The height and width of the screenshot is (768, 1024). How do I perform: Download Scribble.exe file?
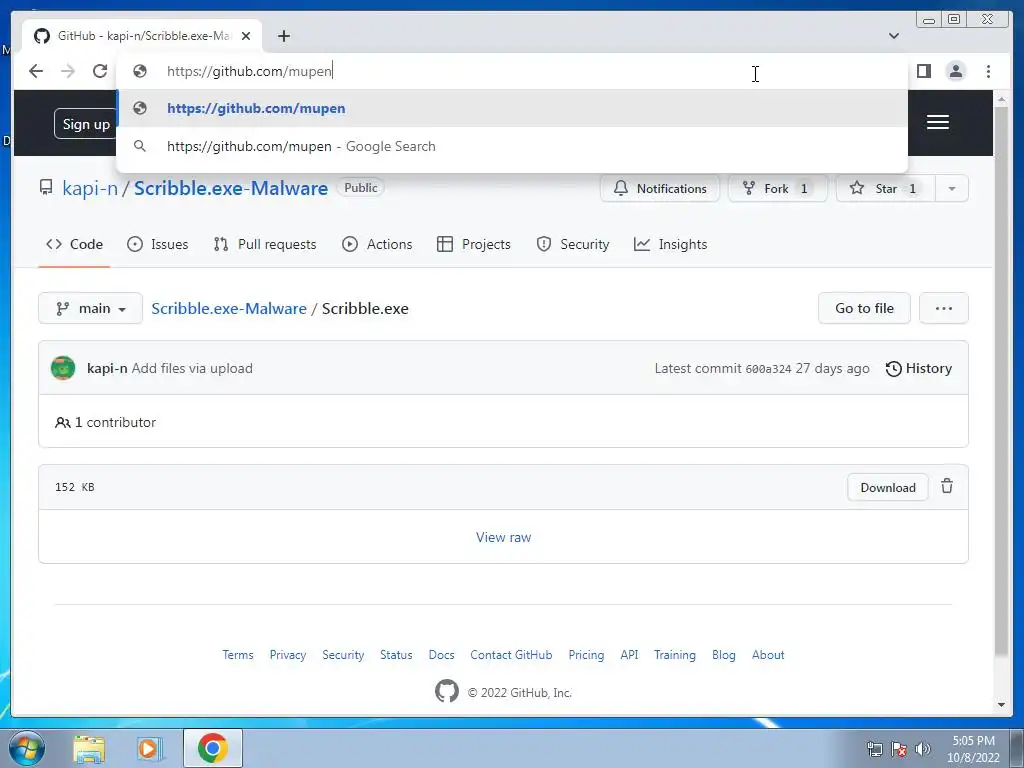(x=888, y=488)
